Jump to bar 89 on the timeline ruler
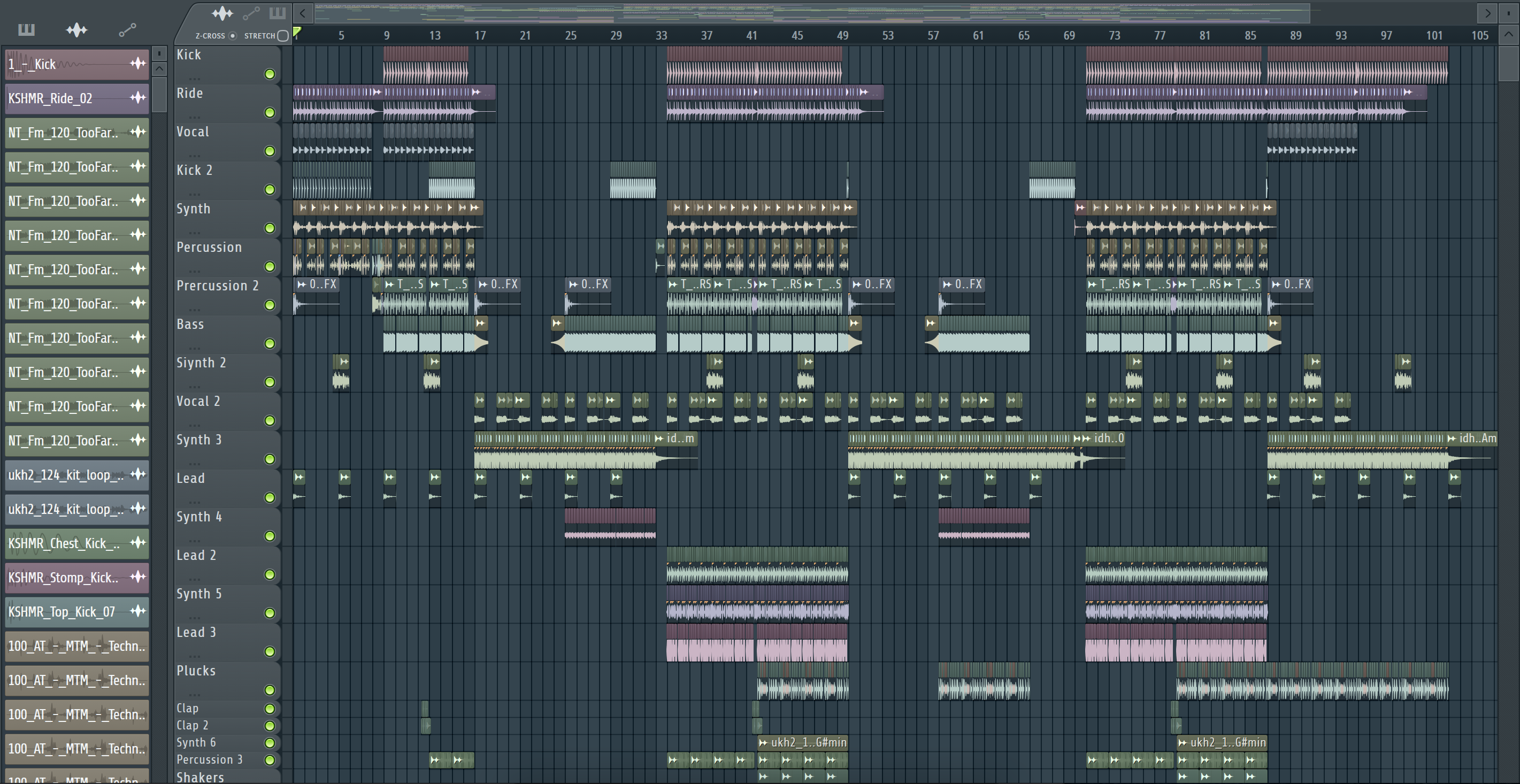1520x784 pixels. pos(1295,35)
